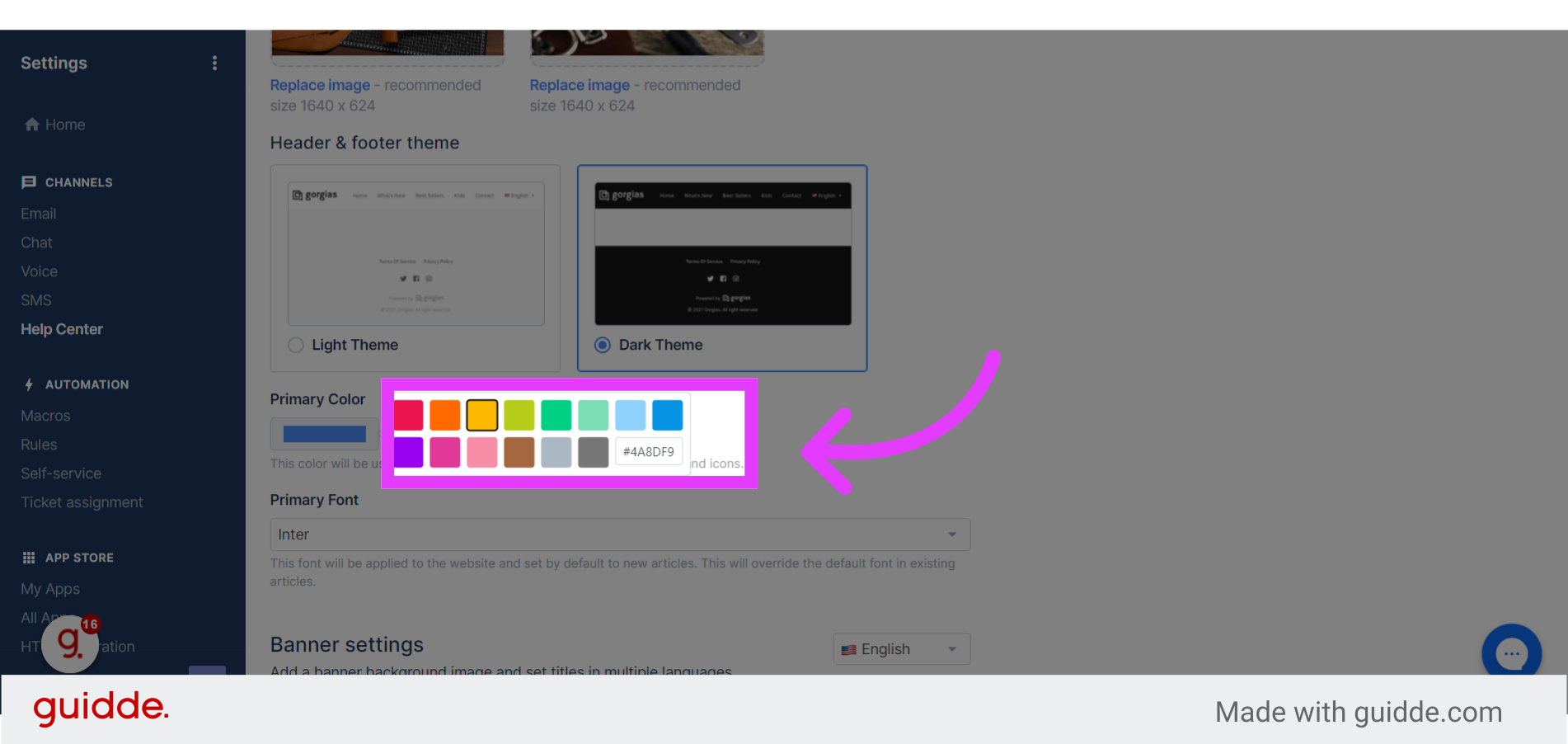Pick the purple color swatch

[x=408, y=452]
